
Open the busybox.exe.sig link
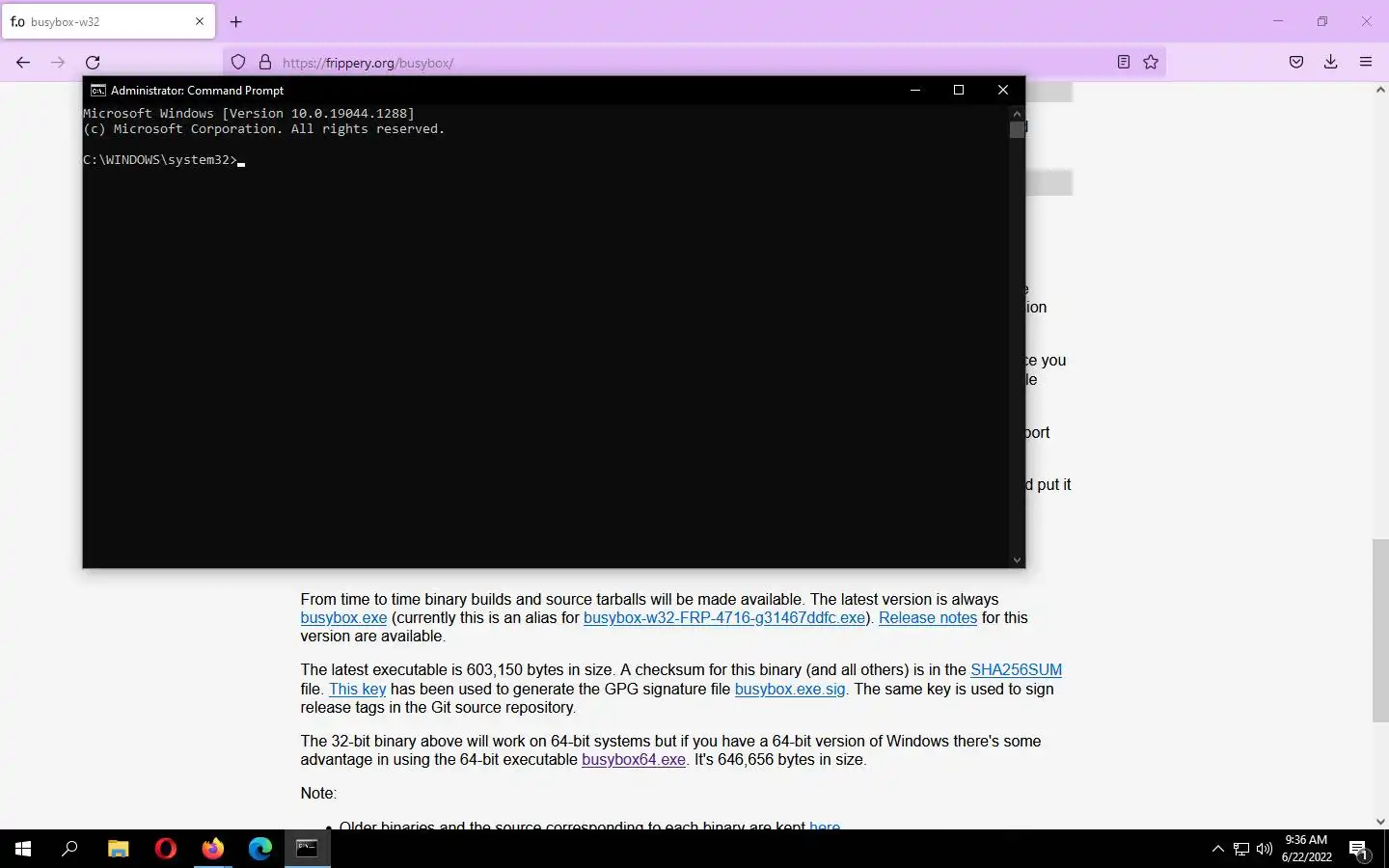[790, 690]
